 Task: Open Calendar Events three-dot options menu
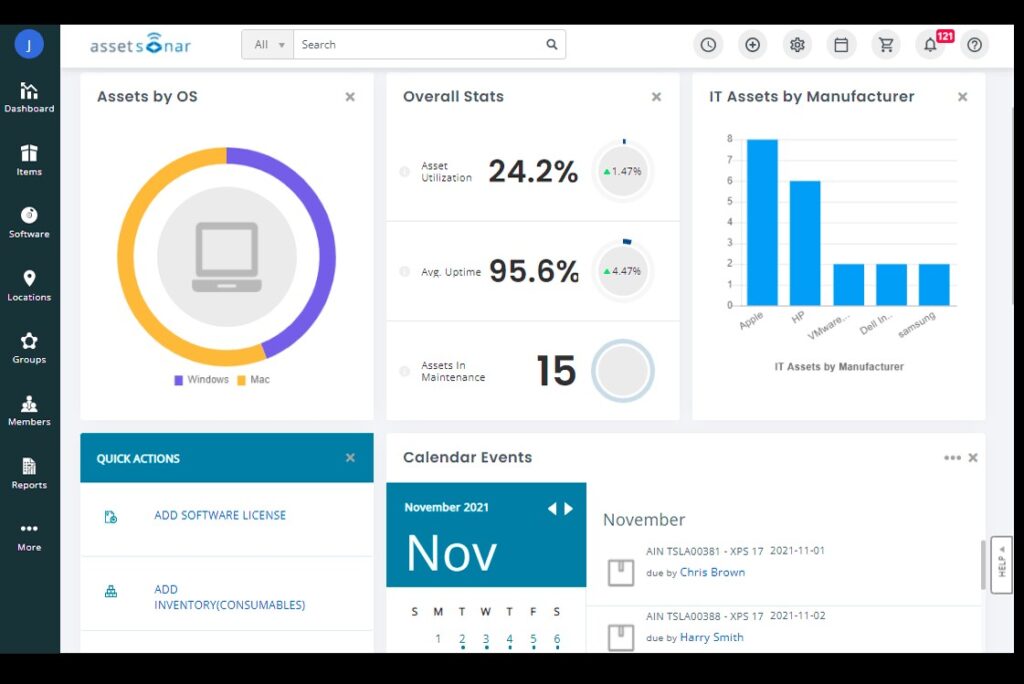coord(952,457)
